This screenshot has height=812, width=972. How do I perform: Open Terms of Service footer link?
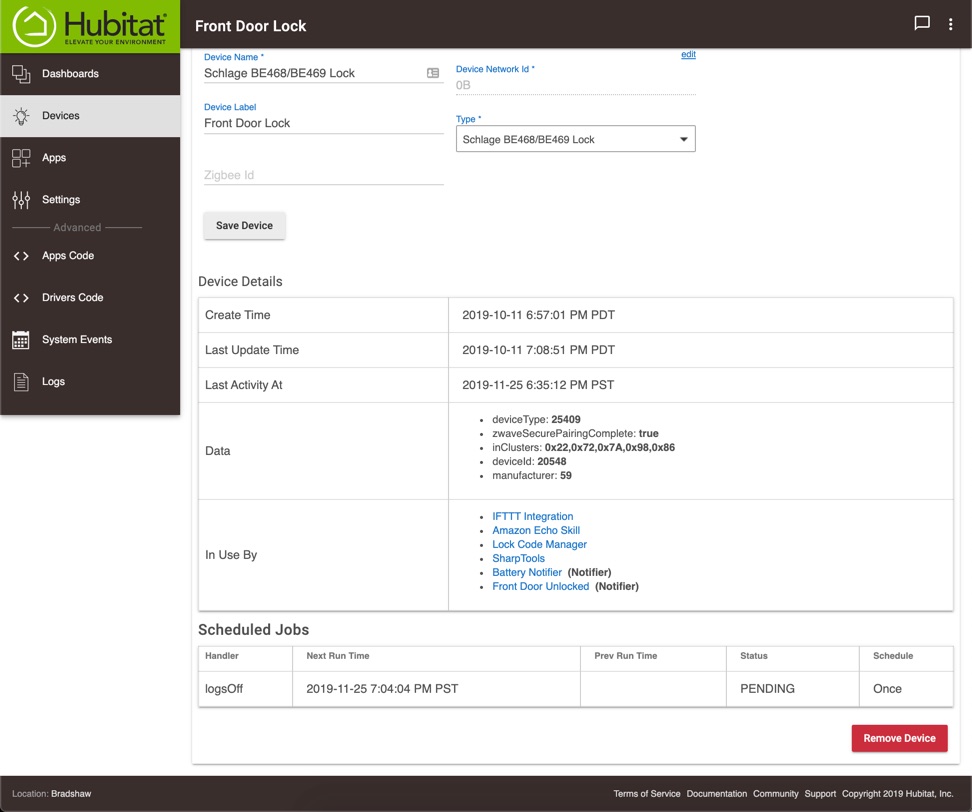pyautogui.click(x=647, y=794)
